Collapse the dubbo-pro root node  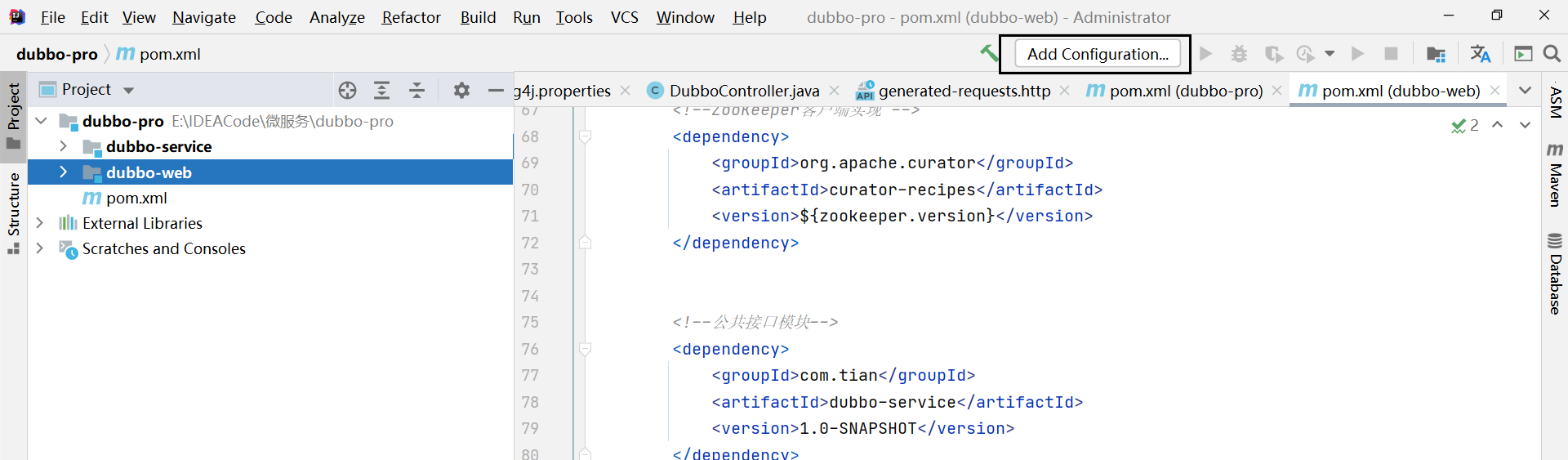(41, 121)
